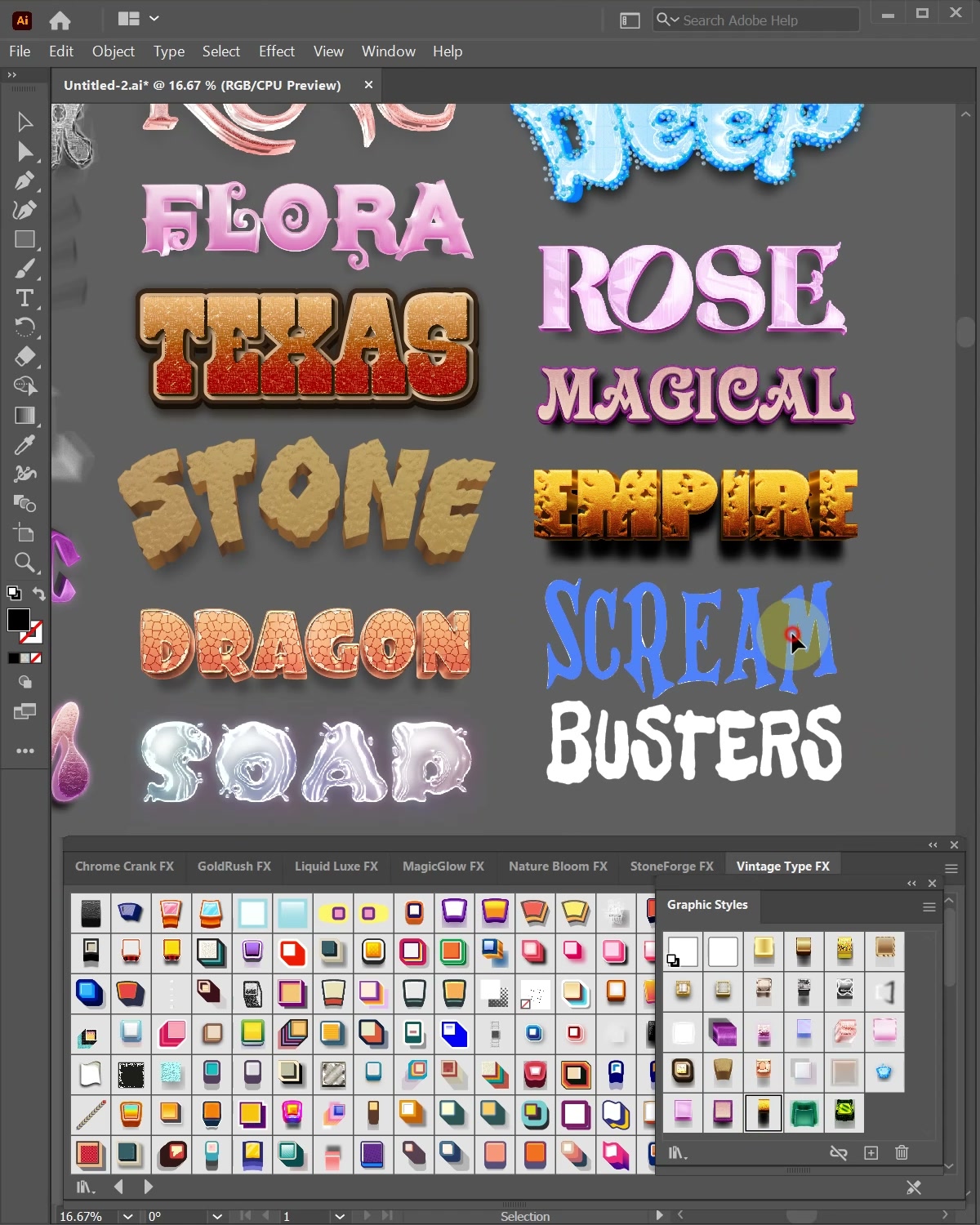Activate the Eyedropper tool
980x1225 pixels.
pyautogui.click(x=24, y=445)
